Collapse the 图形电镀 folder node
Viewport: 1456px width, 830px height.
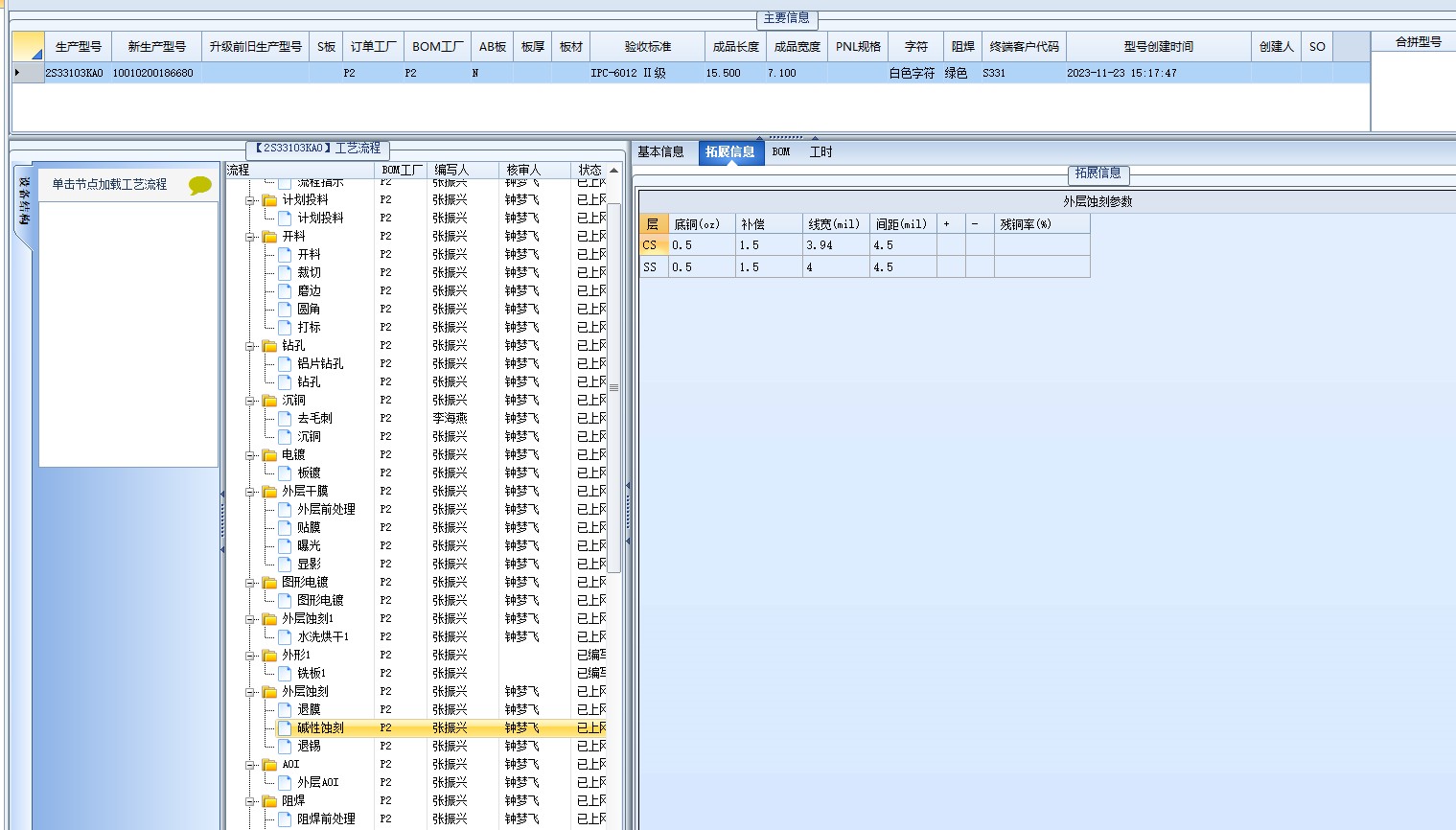coord(251,583)
